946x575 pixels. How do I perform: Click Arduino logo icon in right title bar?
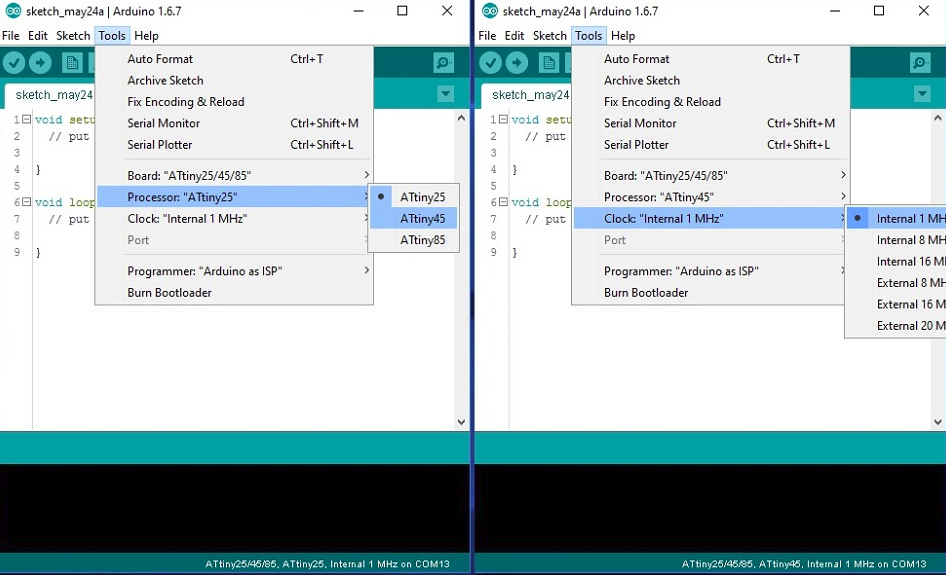[x=489, y=11]
